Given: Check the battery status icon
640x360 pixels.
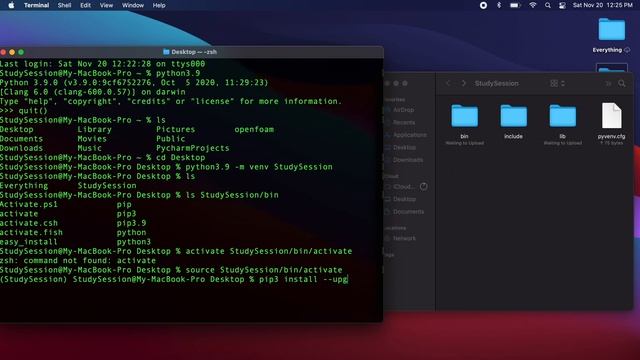Looking at the screenshot, I should coord(515,5).
